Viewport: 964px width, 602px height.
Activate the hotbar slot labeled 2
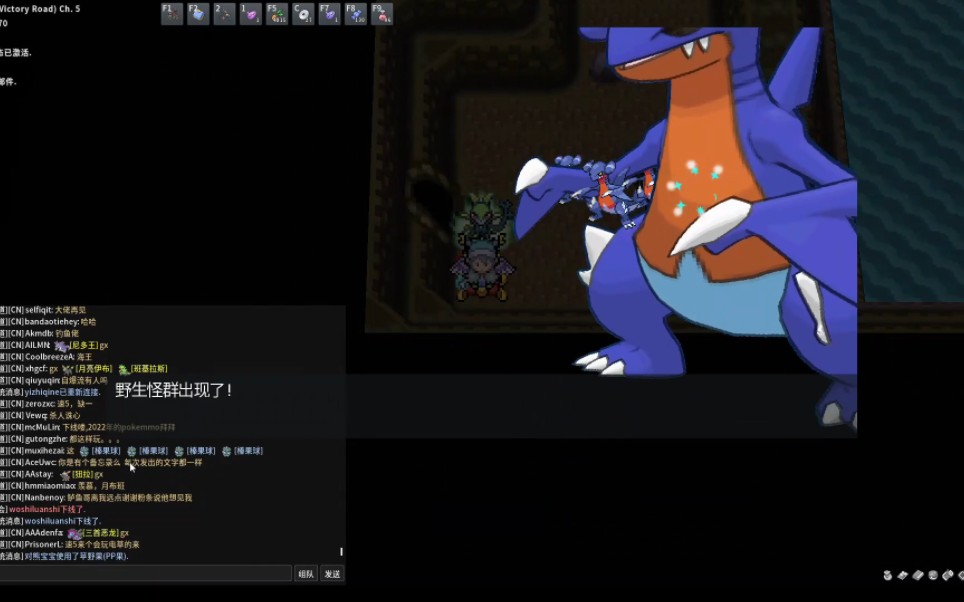tap(224, 14)
